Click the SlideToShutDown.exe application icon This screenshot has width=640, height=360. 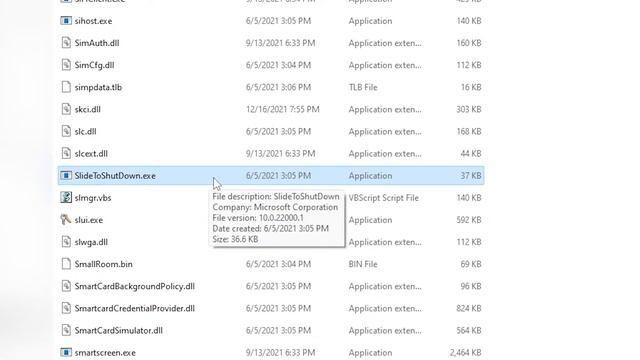coord(66,176)
